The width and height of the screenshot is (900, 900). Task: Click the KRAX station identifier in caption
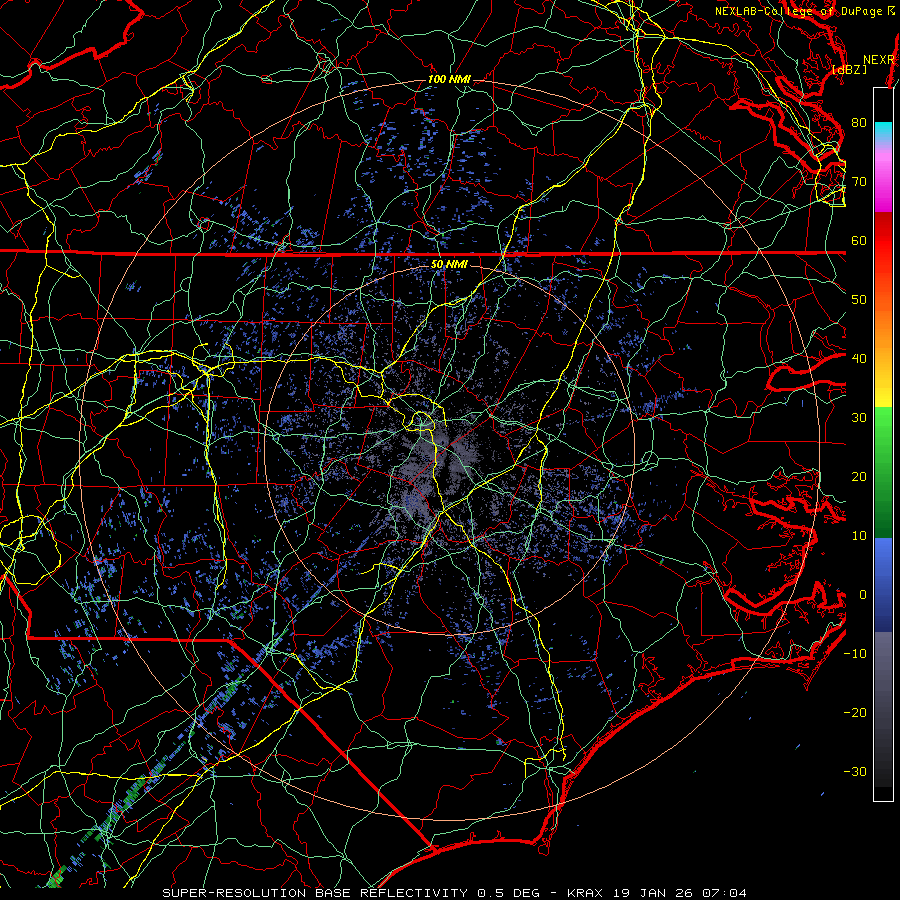click(x=586, y=893)
